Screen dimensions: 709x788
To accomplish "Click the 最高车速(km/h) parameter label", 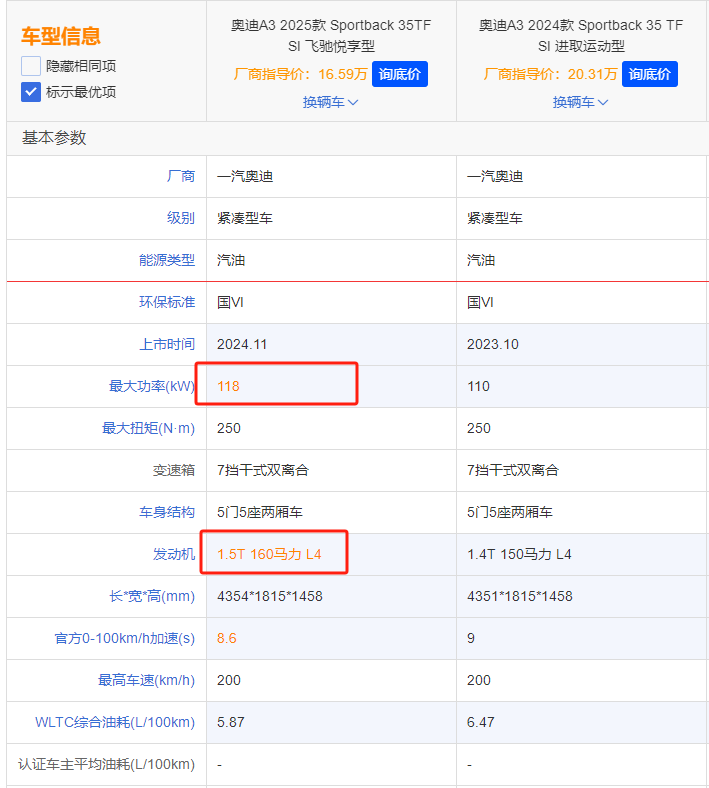I will (x=146, y=680).
